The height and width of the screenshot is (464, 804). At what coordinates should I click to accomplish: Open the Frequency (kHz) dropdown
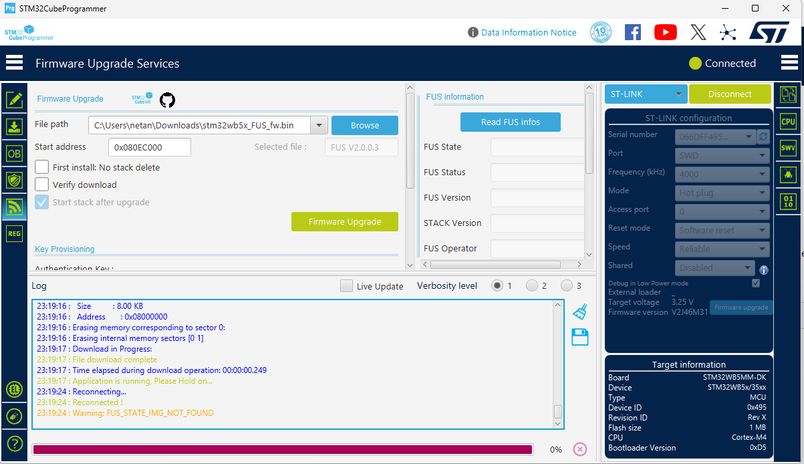722,174
